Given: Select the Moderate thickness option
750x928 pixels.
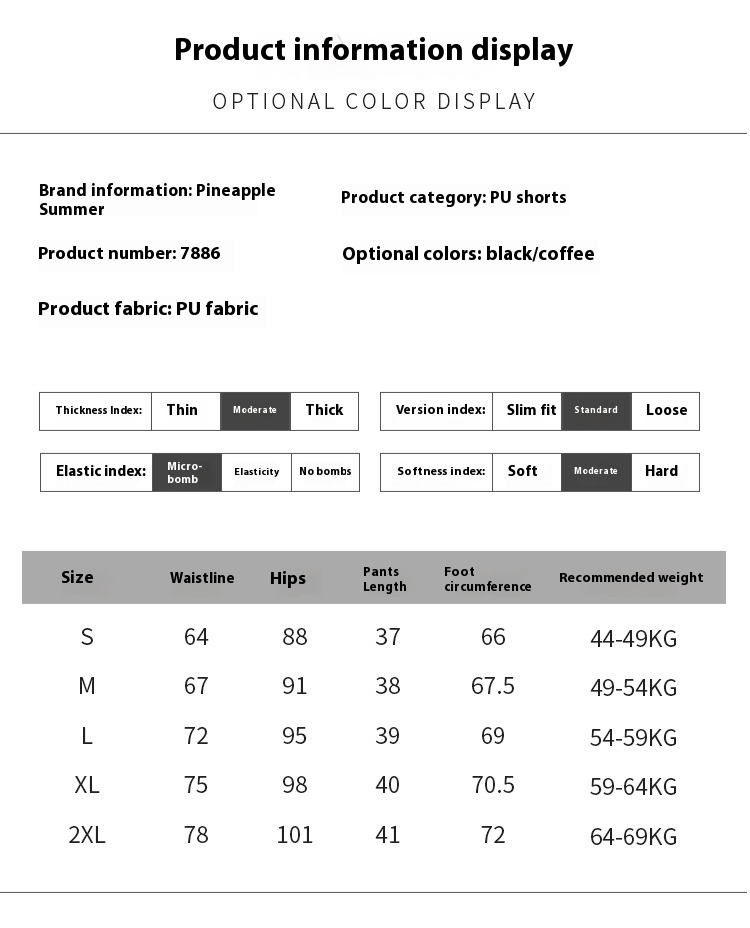Looking at the screenshot, I should pyautogui.click(x=255, y=411).
